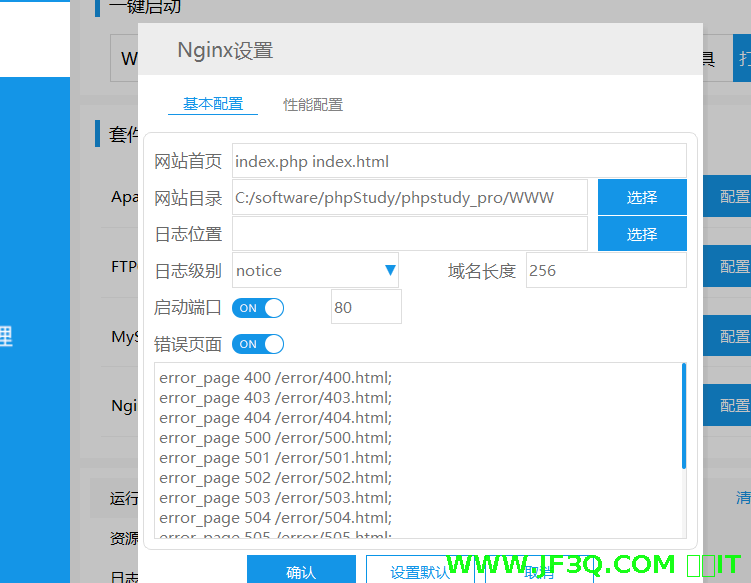This screenshot has height=583, width=751.
Task: Click the port number field showing 80
Action: (366, 308)
